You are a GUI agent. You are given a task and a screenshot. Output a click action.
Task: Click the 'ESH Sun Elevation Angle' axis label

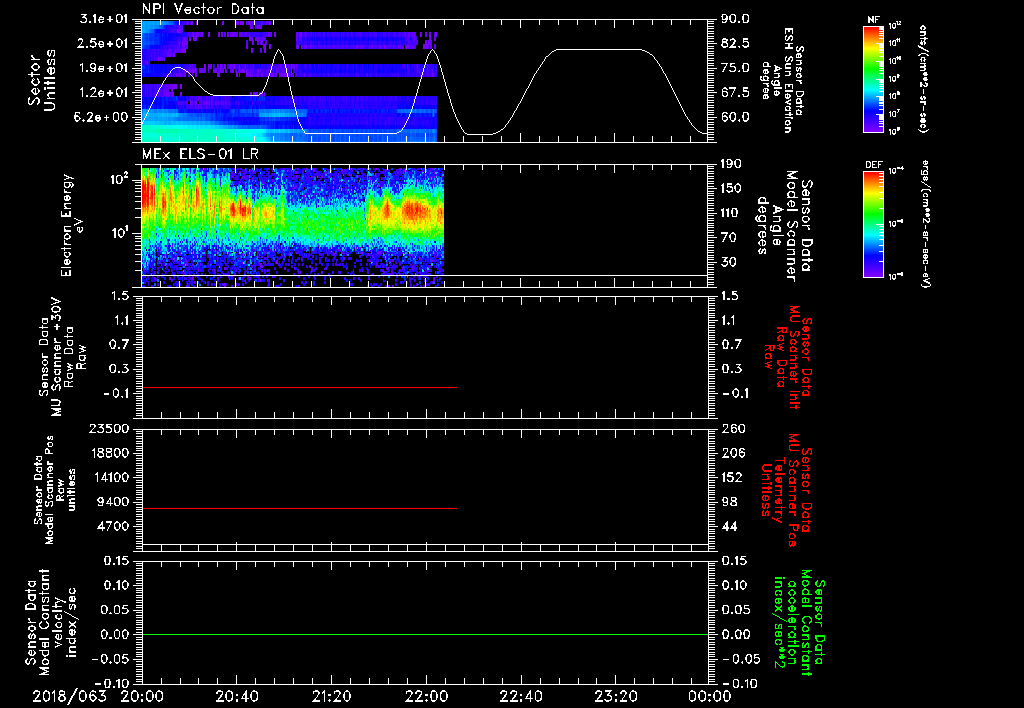[782, 80]
